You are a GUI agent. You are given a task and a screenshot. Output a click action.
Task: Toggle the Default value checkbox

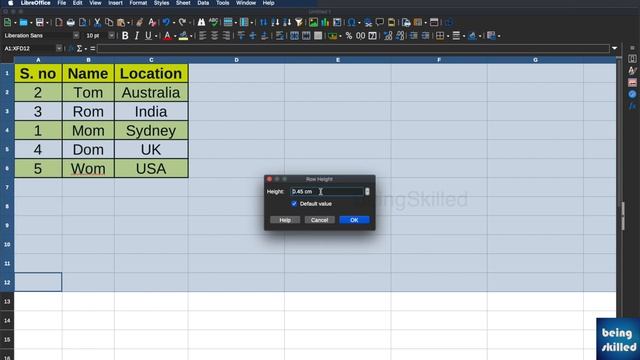(x=294, y=204)
